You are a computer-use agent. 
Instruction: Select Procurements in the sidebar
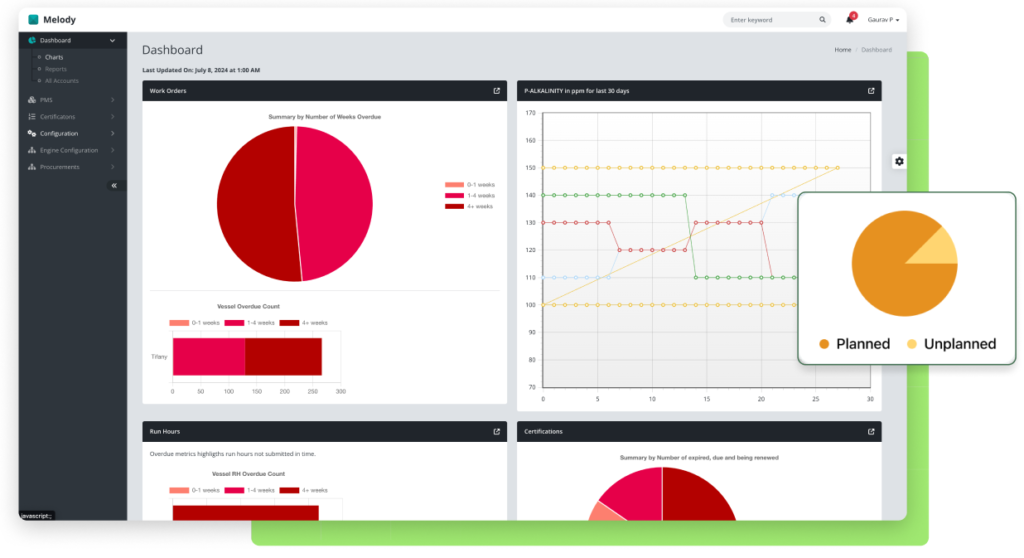click(x=59, y=167)
